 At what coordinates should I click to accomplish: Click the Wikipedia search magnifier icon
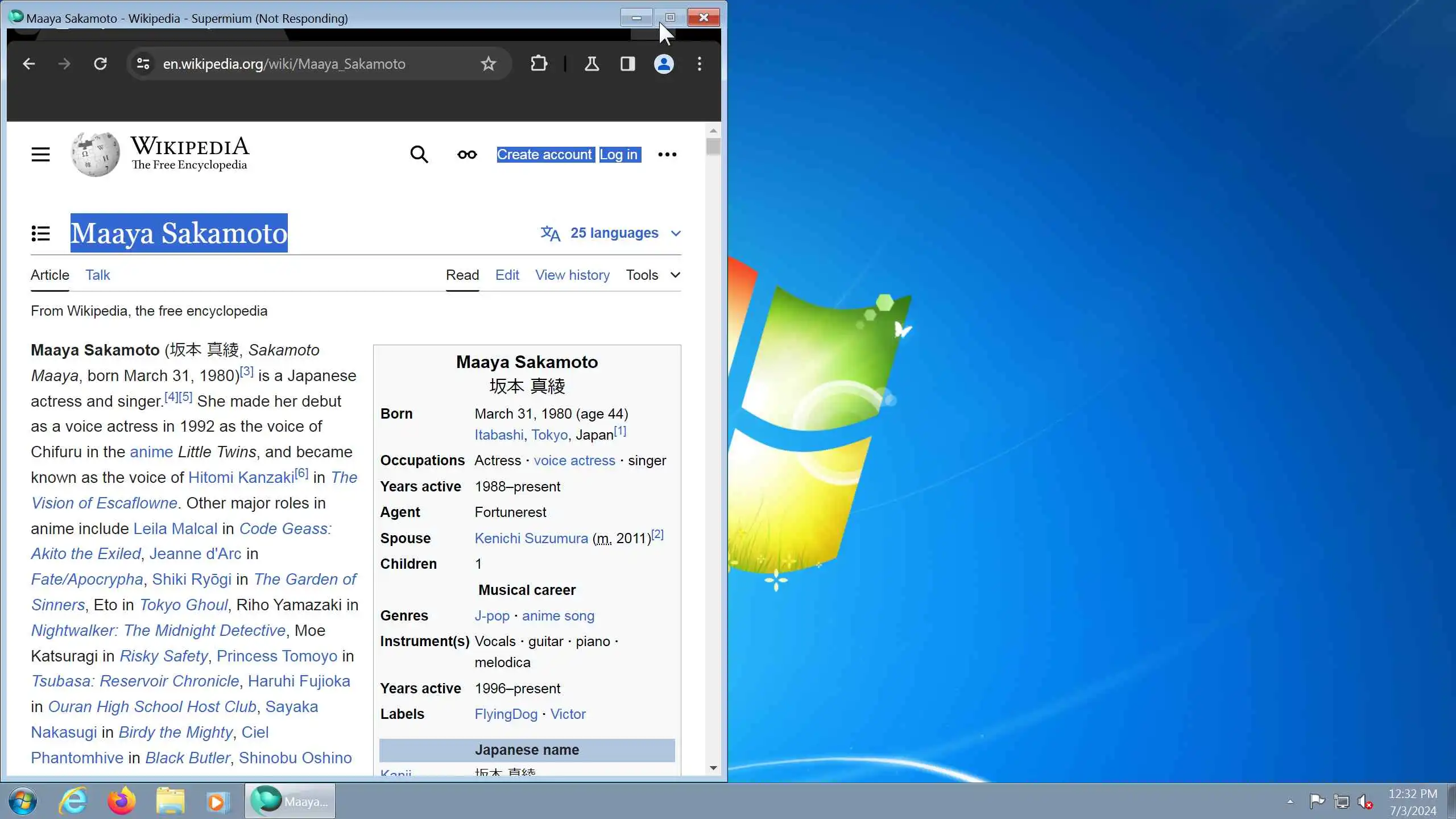pyautogui.click(x=419, y=154)
